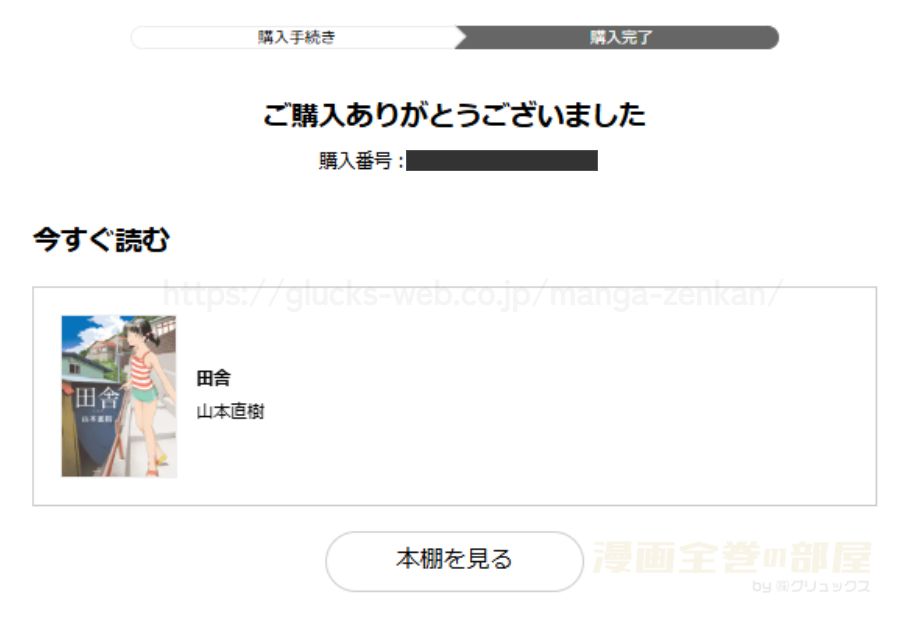Select the 購入手続き progress step
The image size is (901, 619).
pyautogui.click(x=296, y=37)
